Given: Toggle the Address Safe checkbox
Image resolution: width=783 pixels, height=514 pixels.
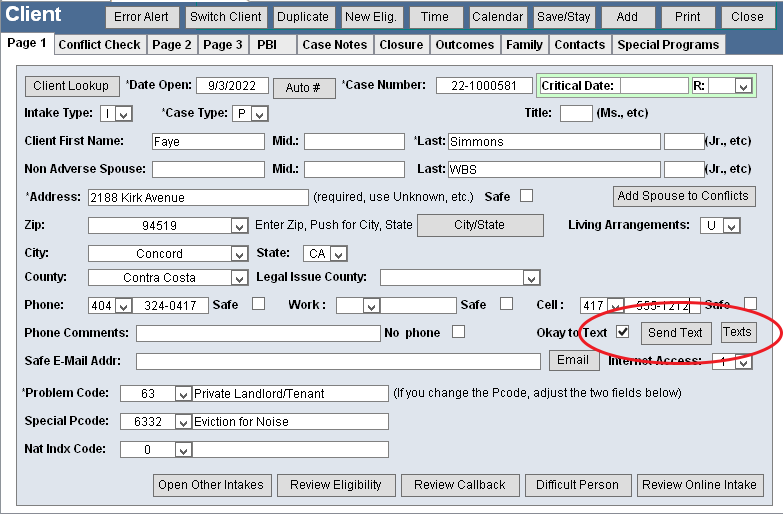Looking at the screenshot, I should coord(526,195).
